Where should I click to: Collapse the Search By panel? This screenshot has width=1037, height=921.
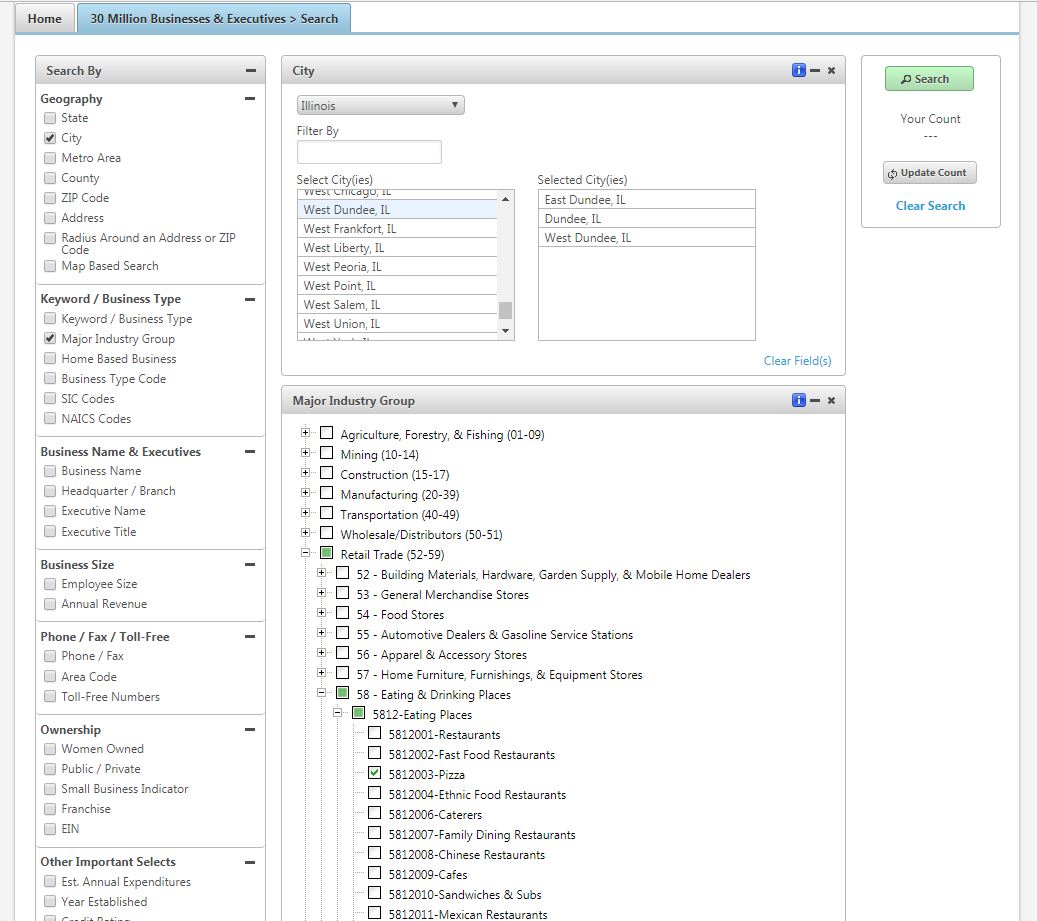(x=250, y=71)
